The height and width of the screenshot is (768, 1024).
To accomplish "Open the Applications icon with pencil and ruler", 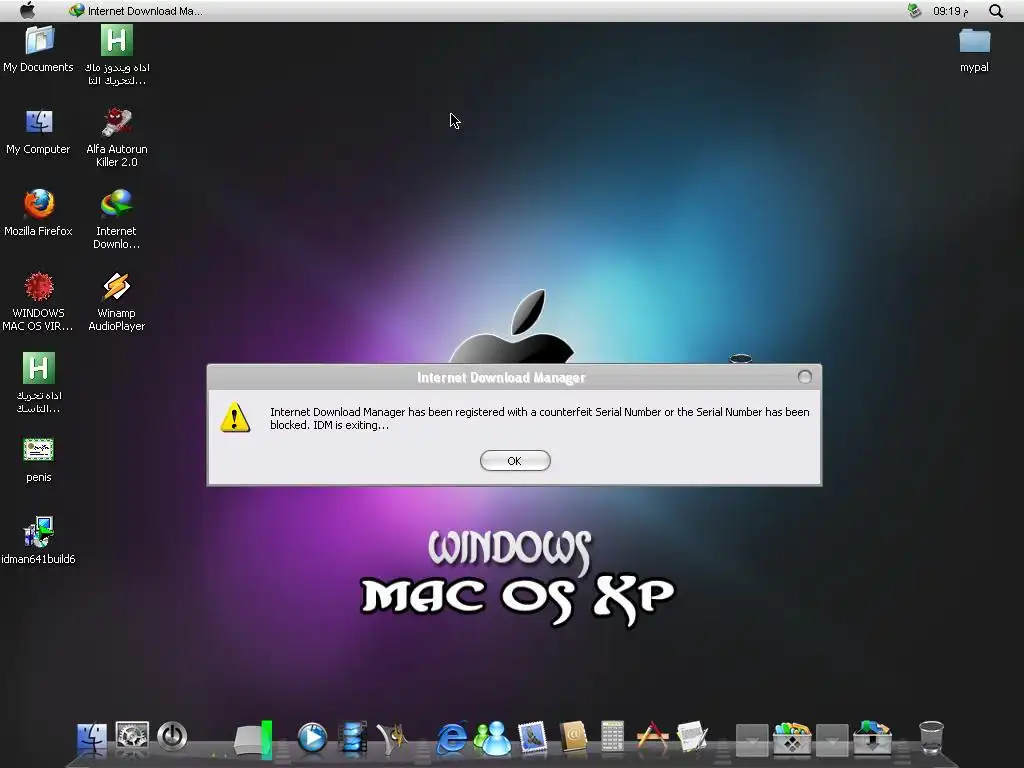I will (652, 737).
